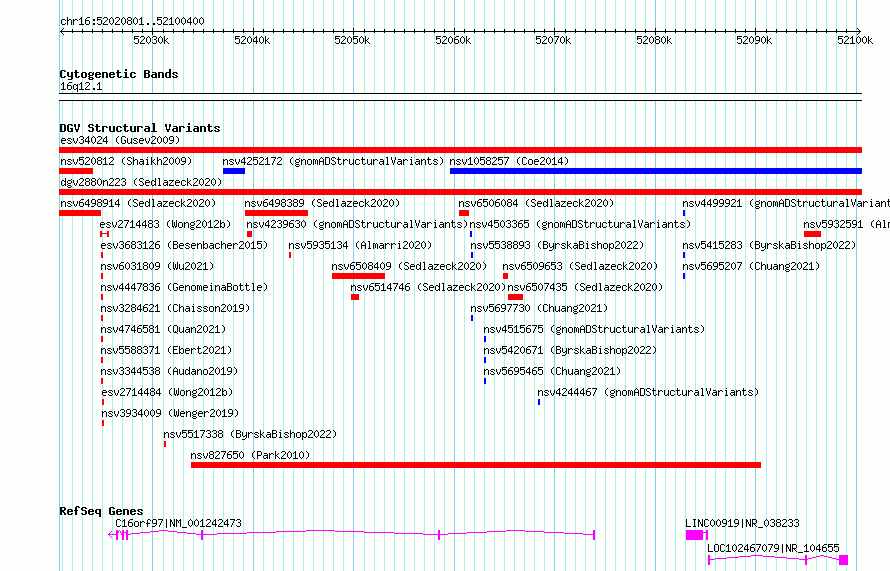Click the C16orf97 gene model line

[x=351, y=534]
